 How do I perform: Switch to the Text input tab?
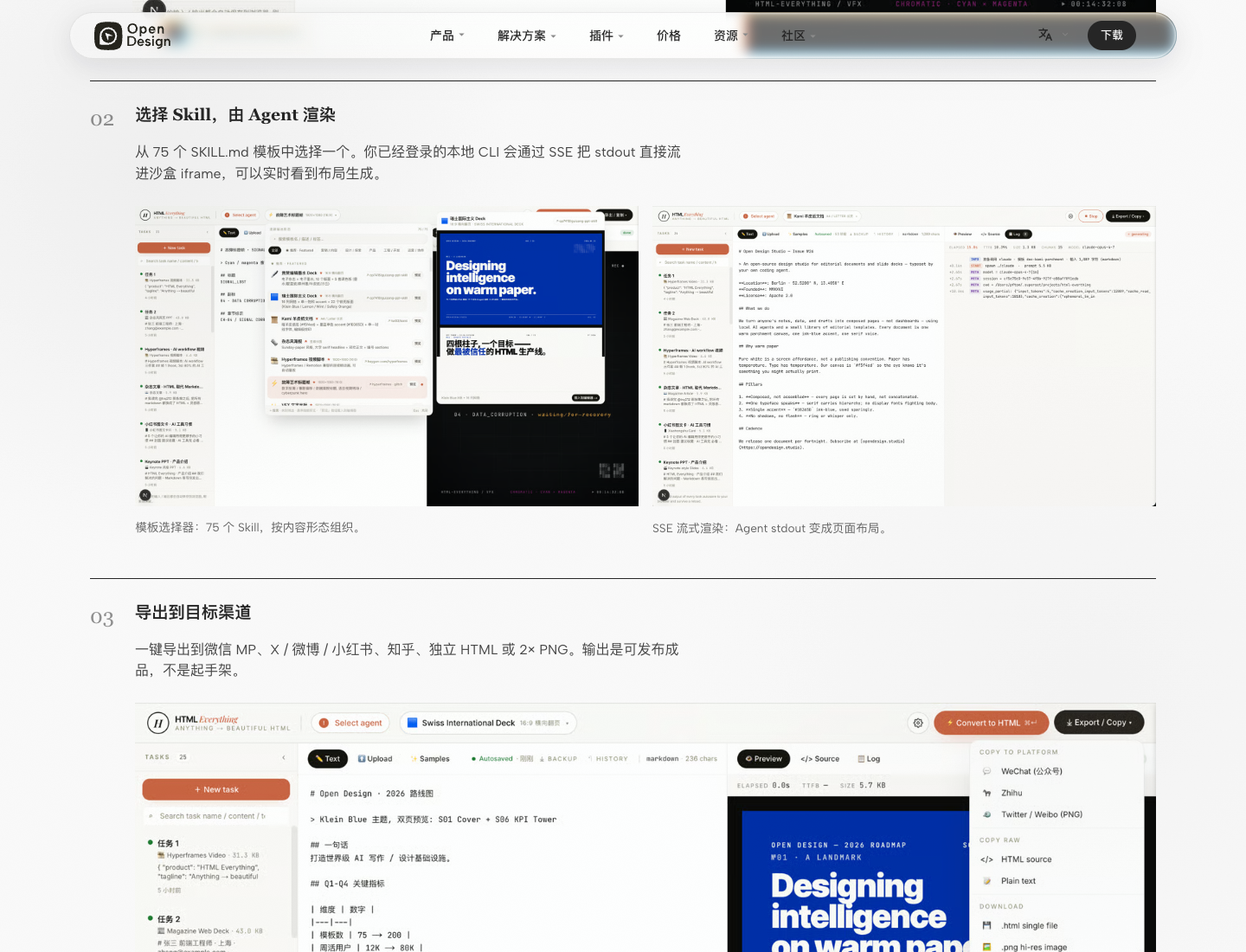coord(328,759)
